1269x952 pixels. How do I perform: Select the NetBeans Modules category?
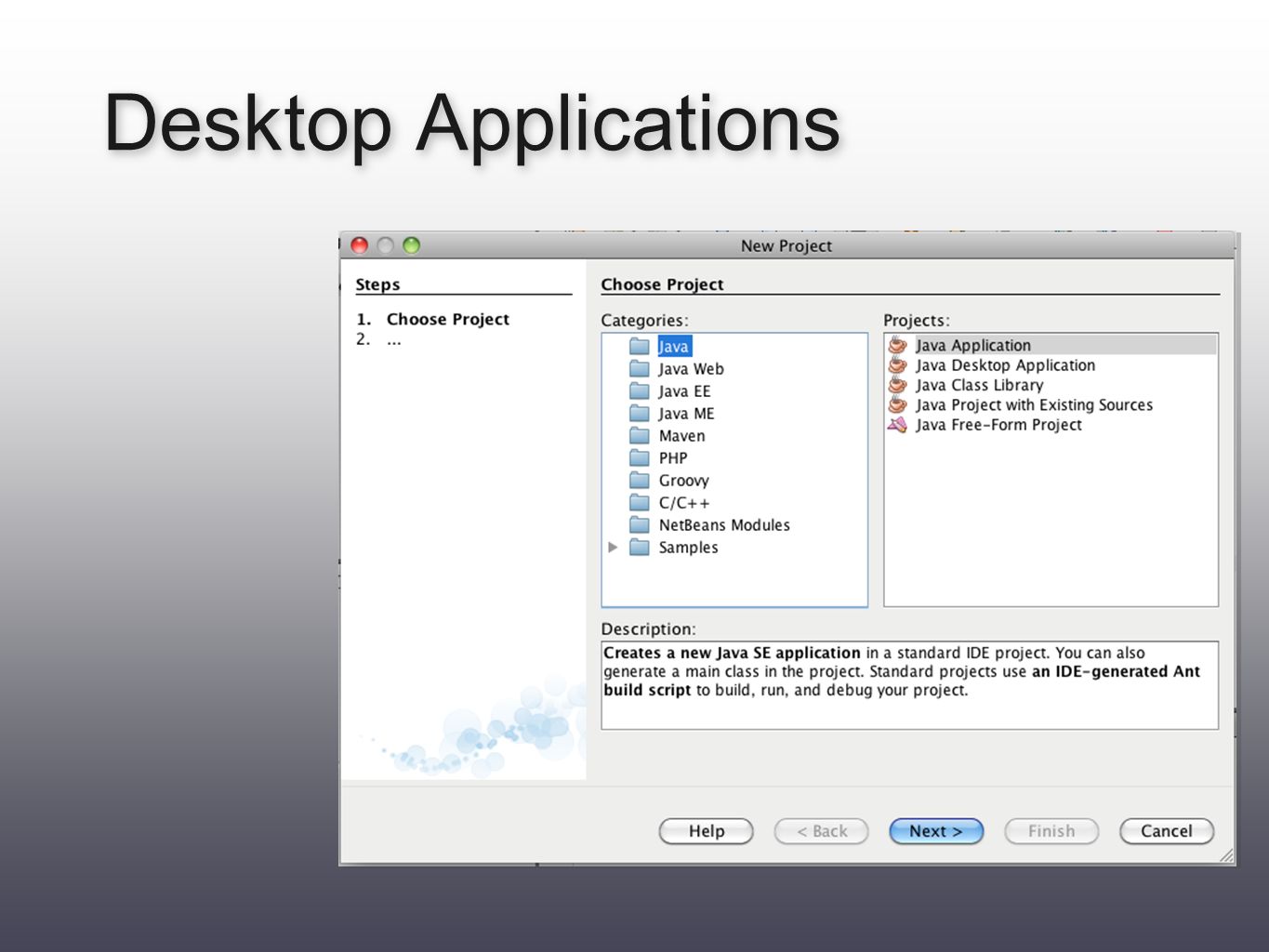tap(724, 524)
